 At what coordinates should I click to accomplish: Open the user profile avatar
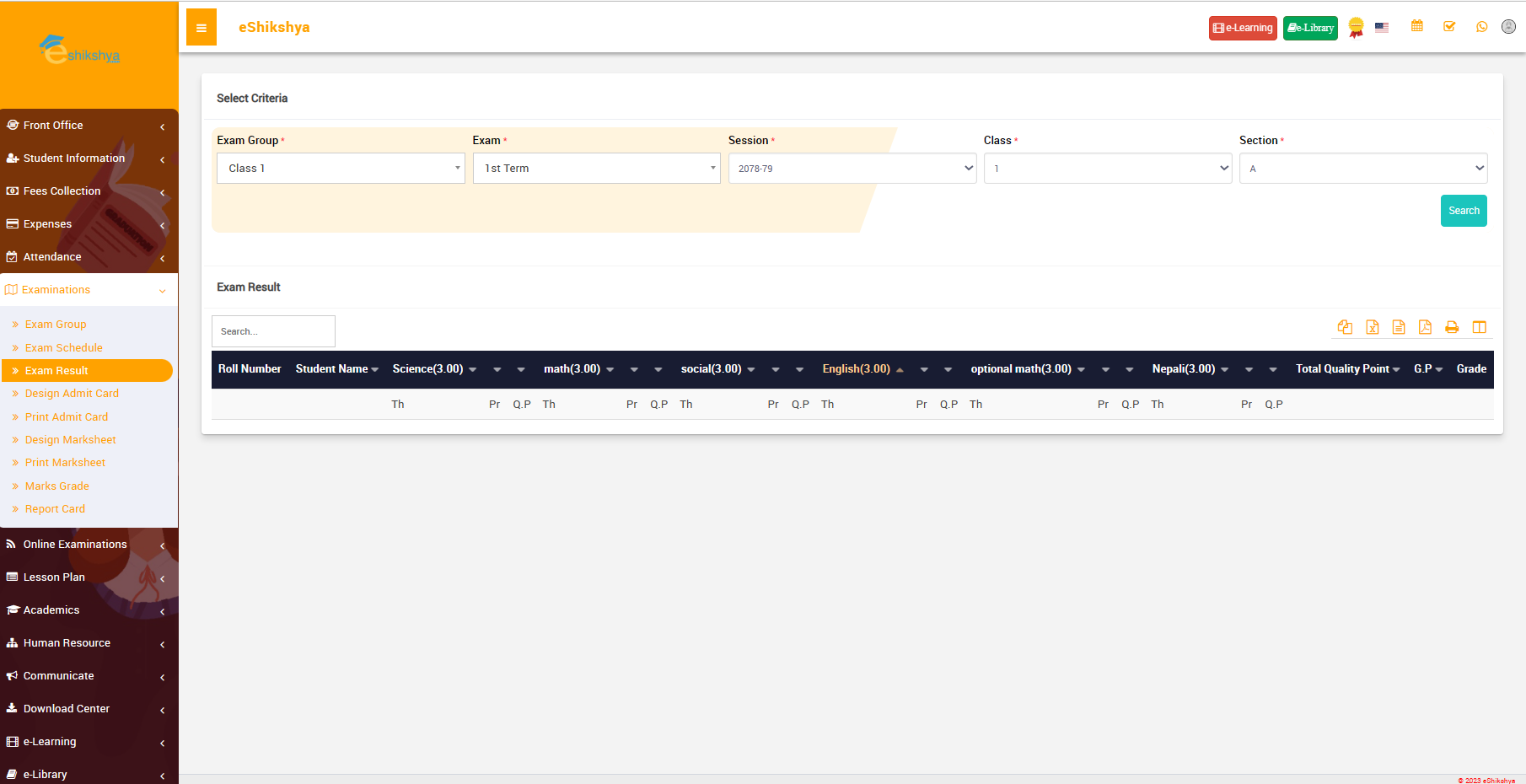[x=1508, y=27]
